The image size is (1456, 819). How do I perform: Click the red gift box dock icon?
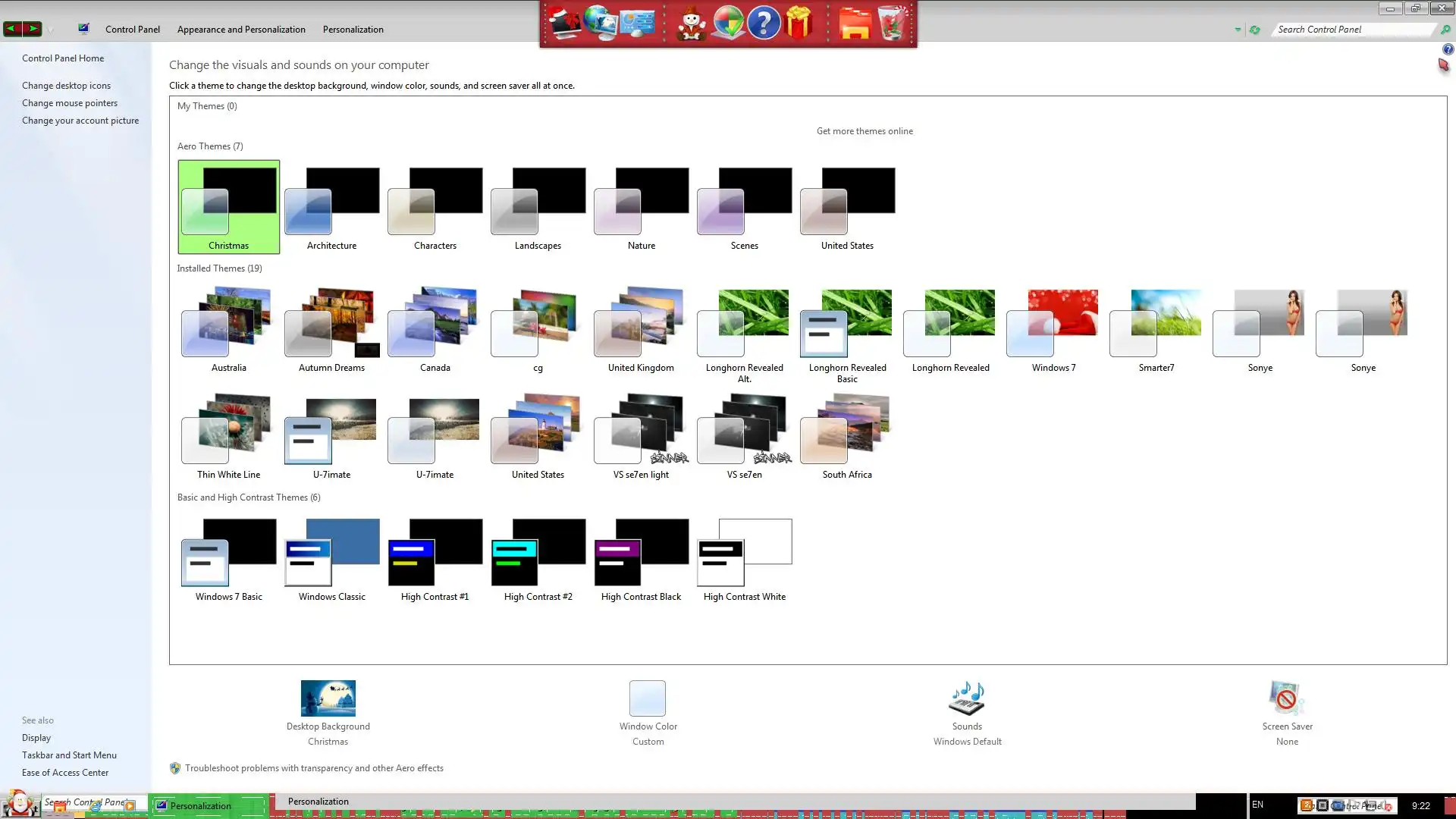tap(799, 24)
